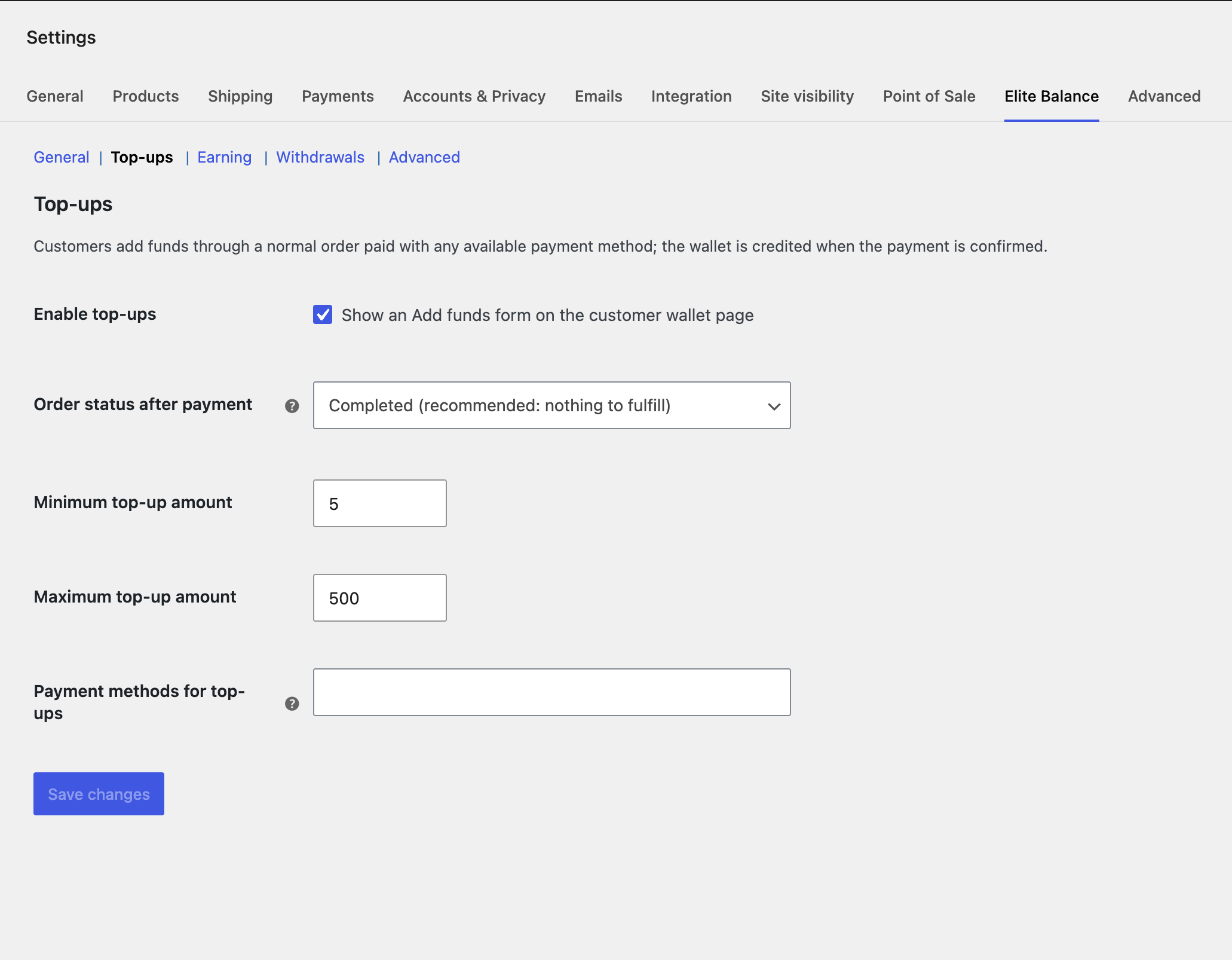
Task: Open the Advanced subsection link
Action: [424, 157]
